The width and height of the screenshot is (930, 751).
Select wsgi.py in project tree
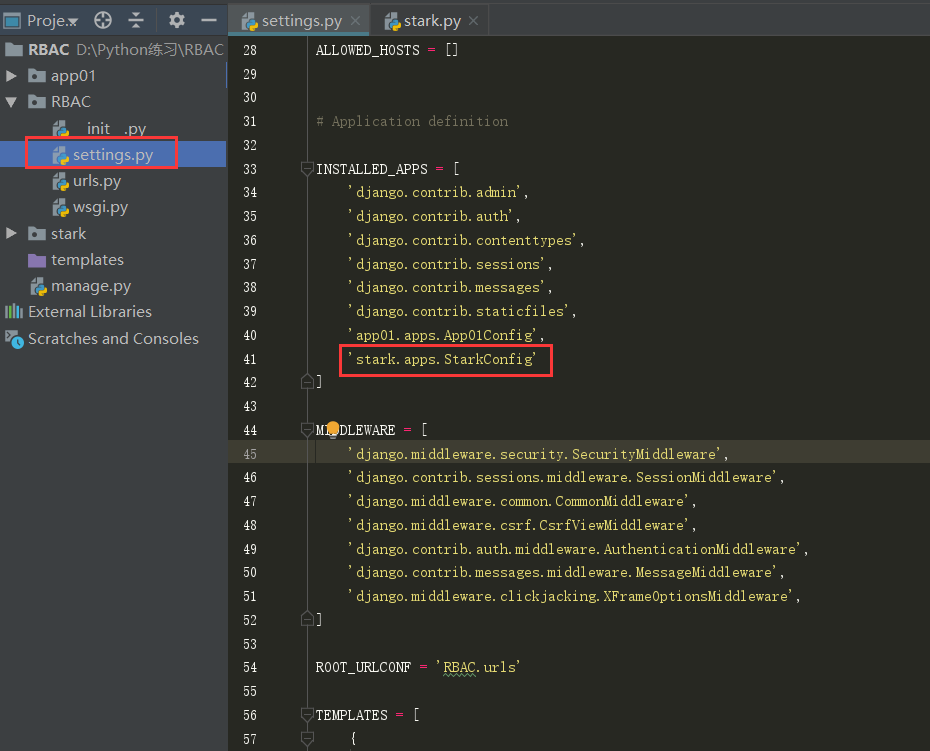click(x=100, y=207)
